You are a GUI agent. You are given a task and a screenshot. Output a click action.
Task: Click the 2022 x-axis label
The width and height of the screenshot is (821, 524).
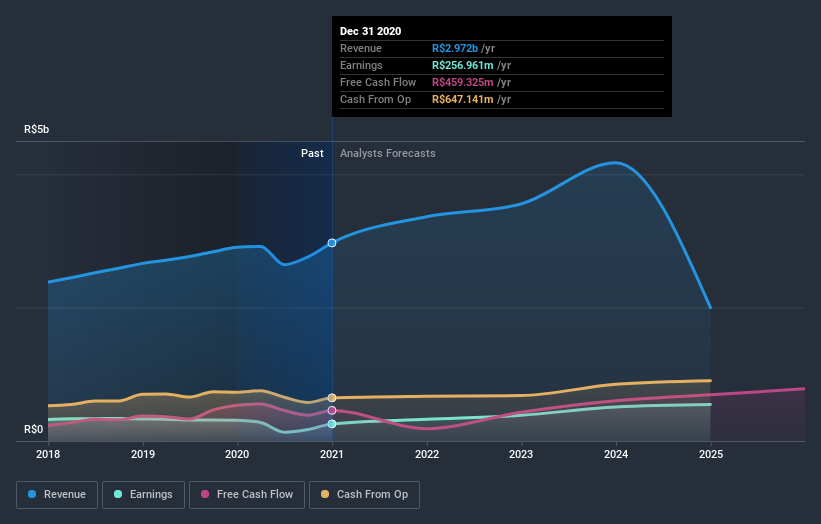pos(427,454)
